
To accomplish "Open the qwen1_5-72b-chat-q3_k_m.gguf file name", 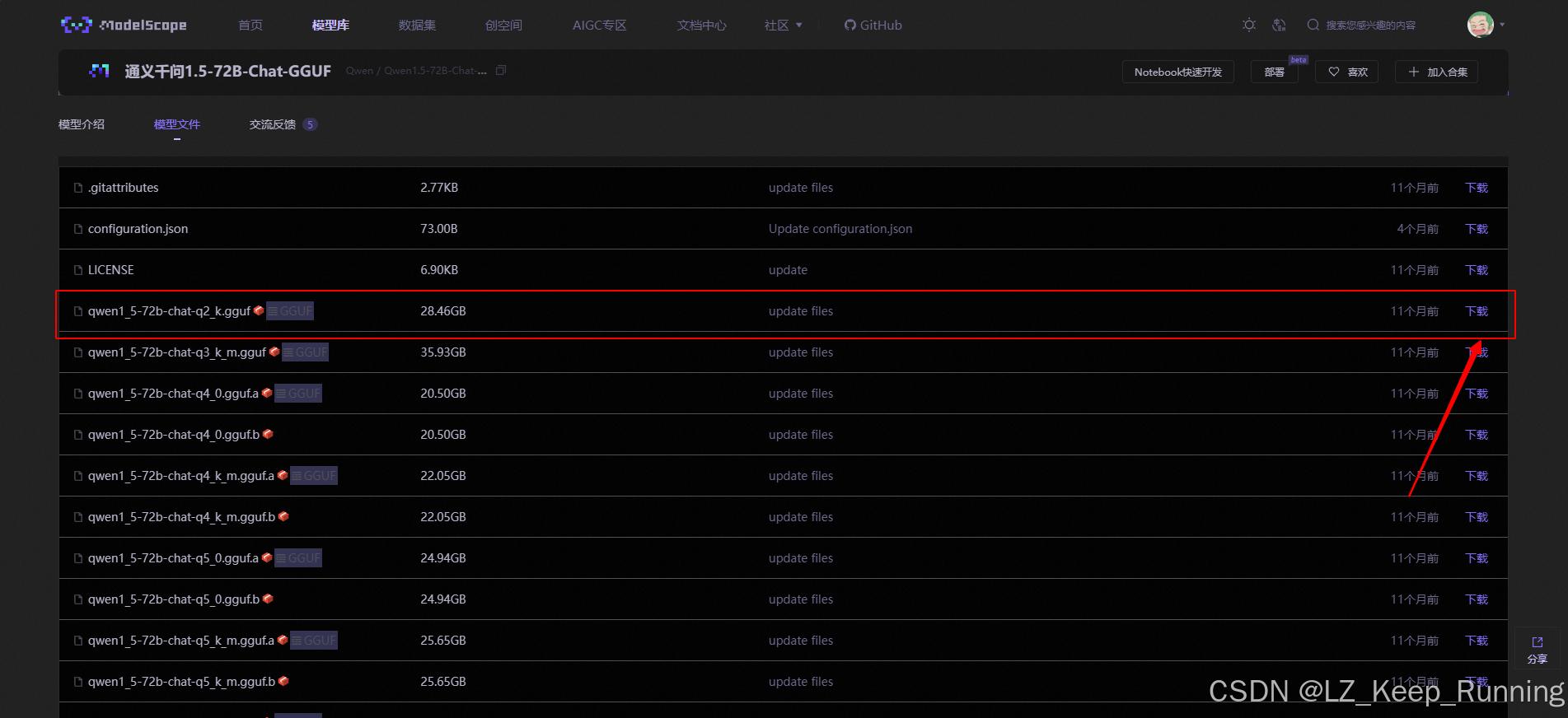I will coord(177,352).
